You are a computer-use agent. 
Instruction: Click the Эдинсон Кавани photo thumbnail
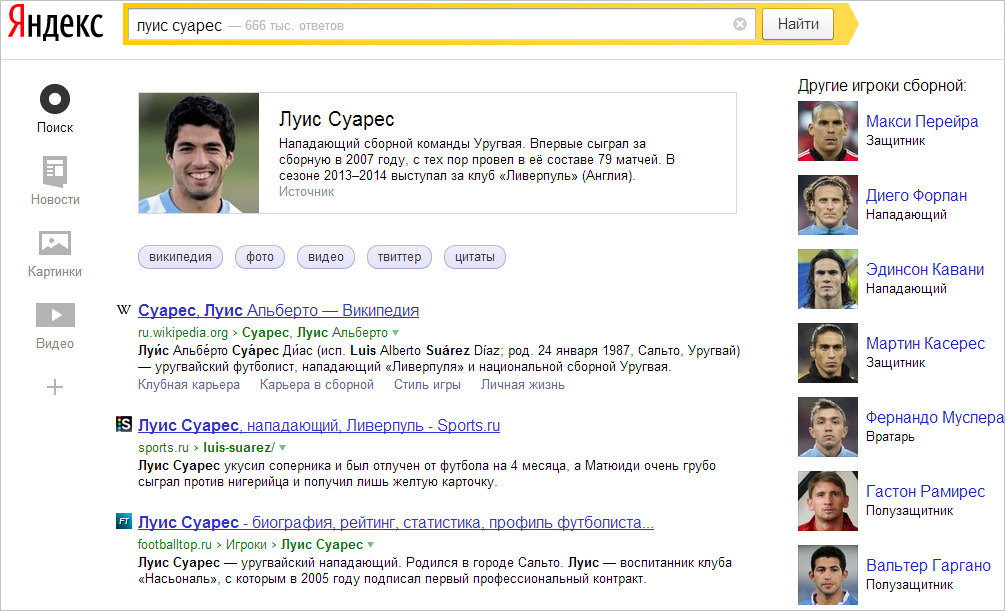coord(827,279)
